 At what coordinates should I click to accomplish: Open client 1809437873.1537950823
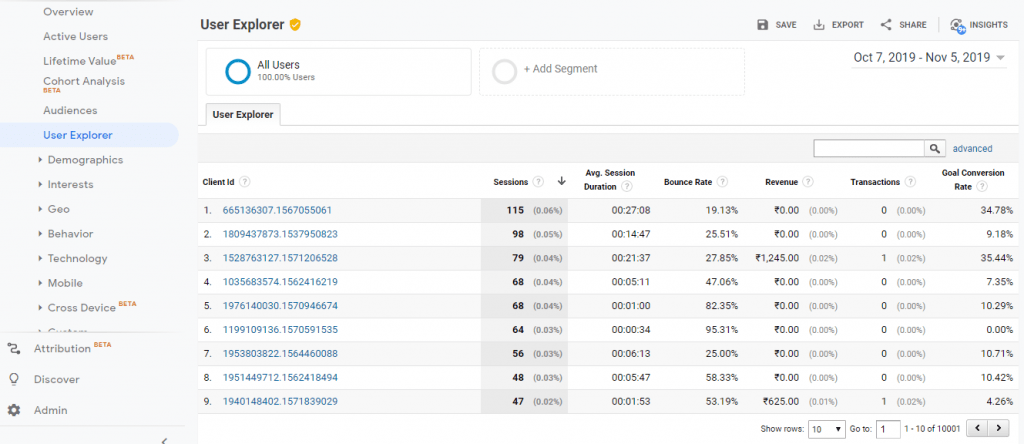pyautogui.click(x=280, y=234)
